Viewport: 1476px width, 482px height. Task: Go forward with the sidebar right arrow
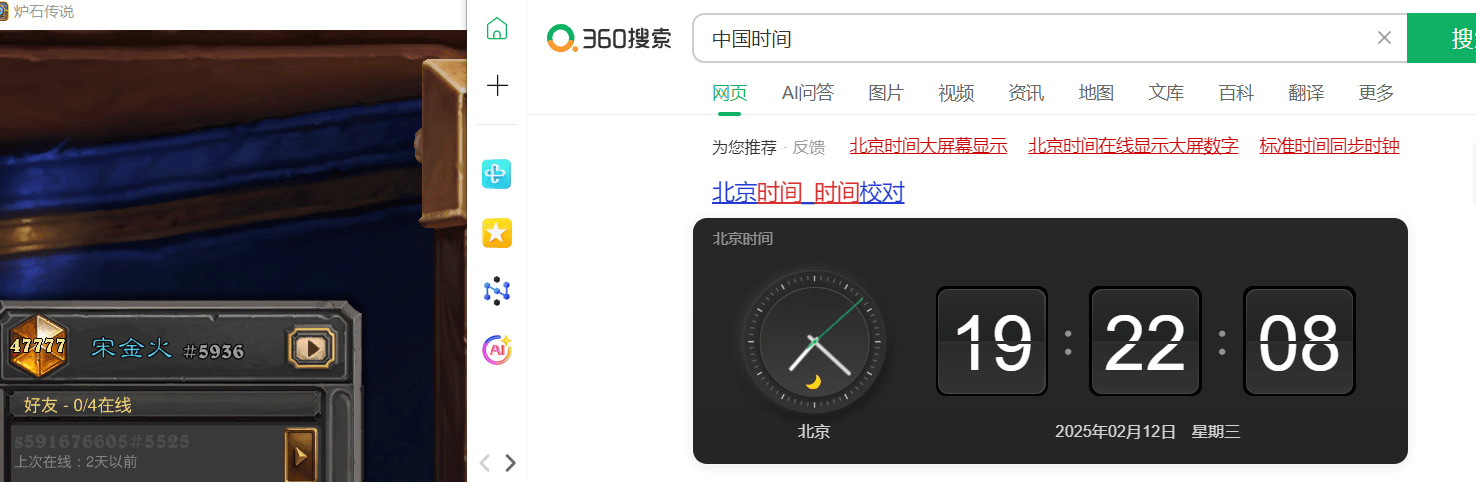tap(510, 462)
